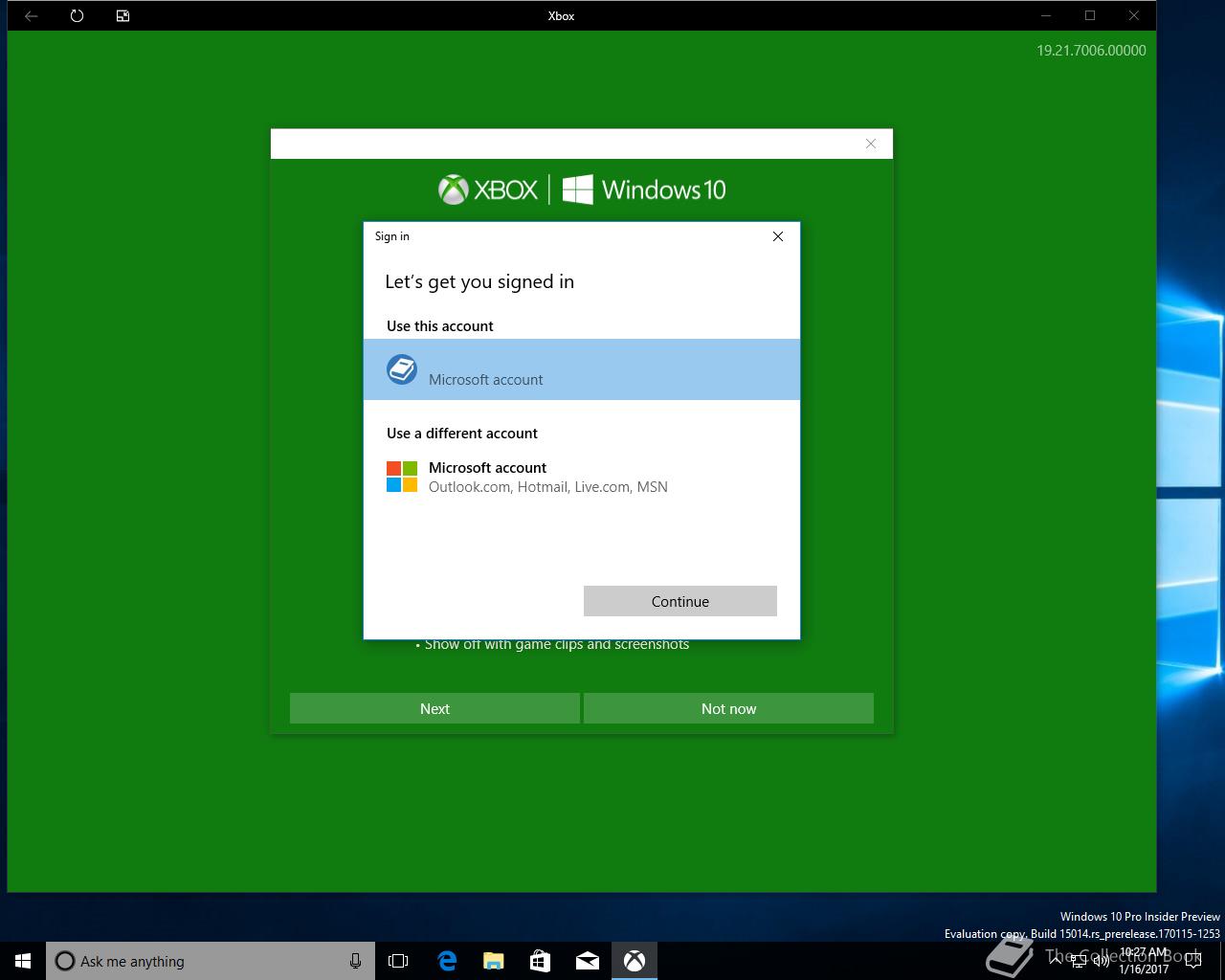Click the Microsoft four-color logo icon
1225x980 pixels.
tap(402, 477)
